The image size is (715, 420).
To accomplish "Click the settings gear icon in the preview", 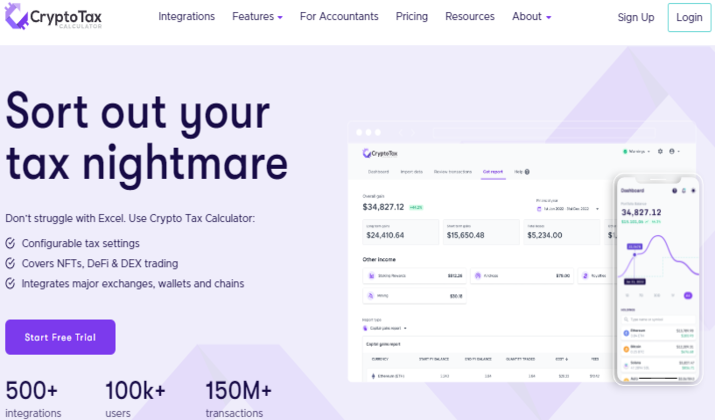I will (x=660, y=151).
